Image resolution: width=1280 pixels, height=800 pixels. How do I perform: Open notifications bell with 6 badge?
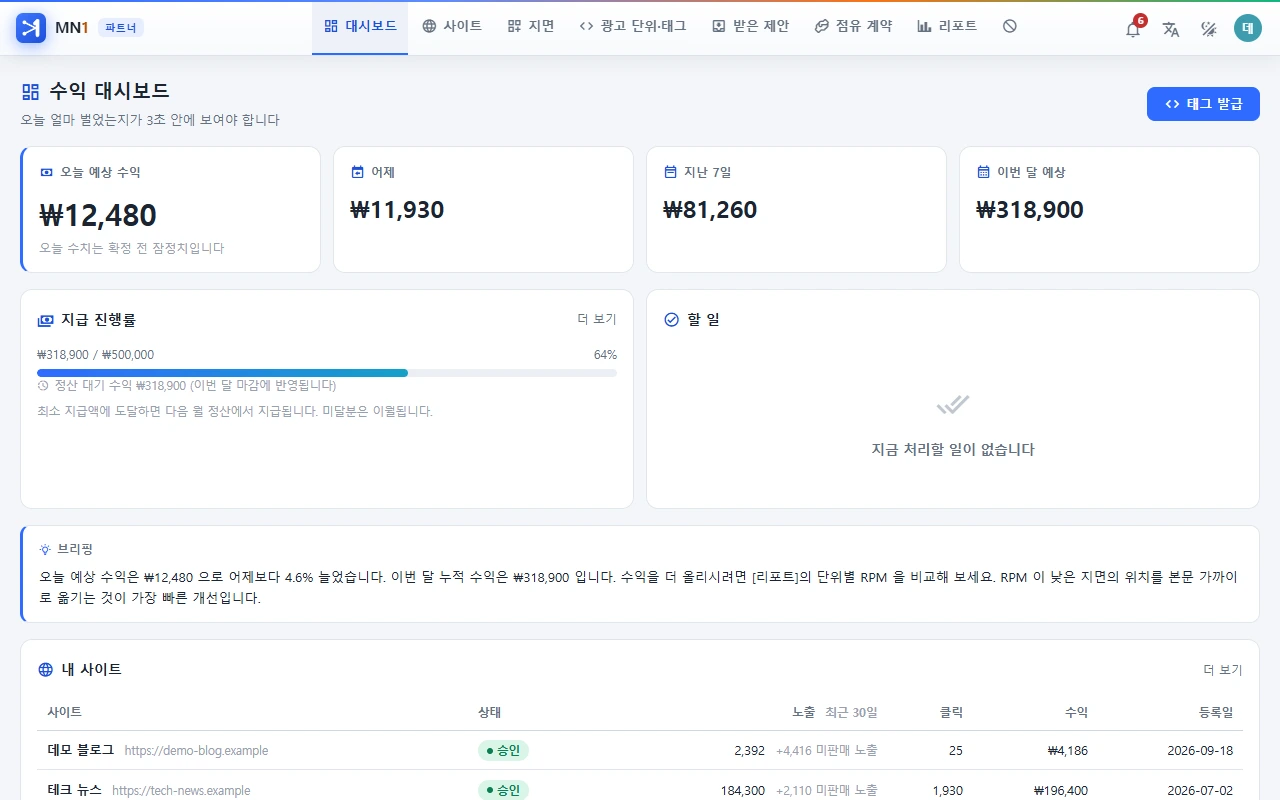pyautogui.click(x=1133, y=28)
